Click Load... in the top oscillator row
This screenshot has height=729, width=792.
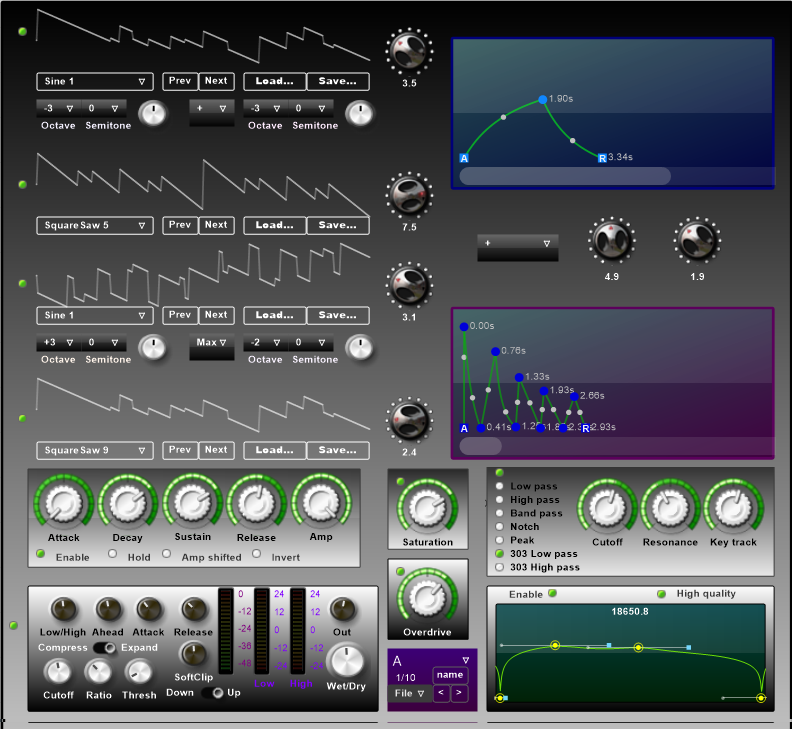tap(274, 81)
